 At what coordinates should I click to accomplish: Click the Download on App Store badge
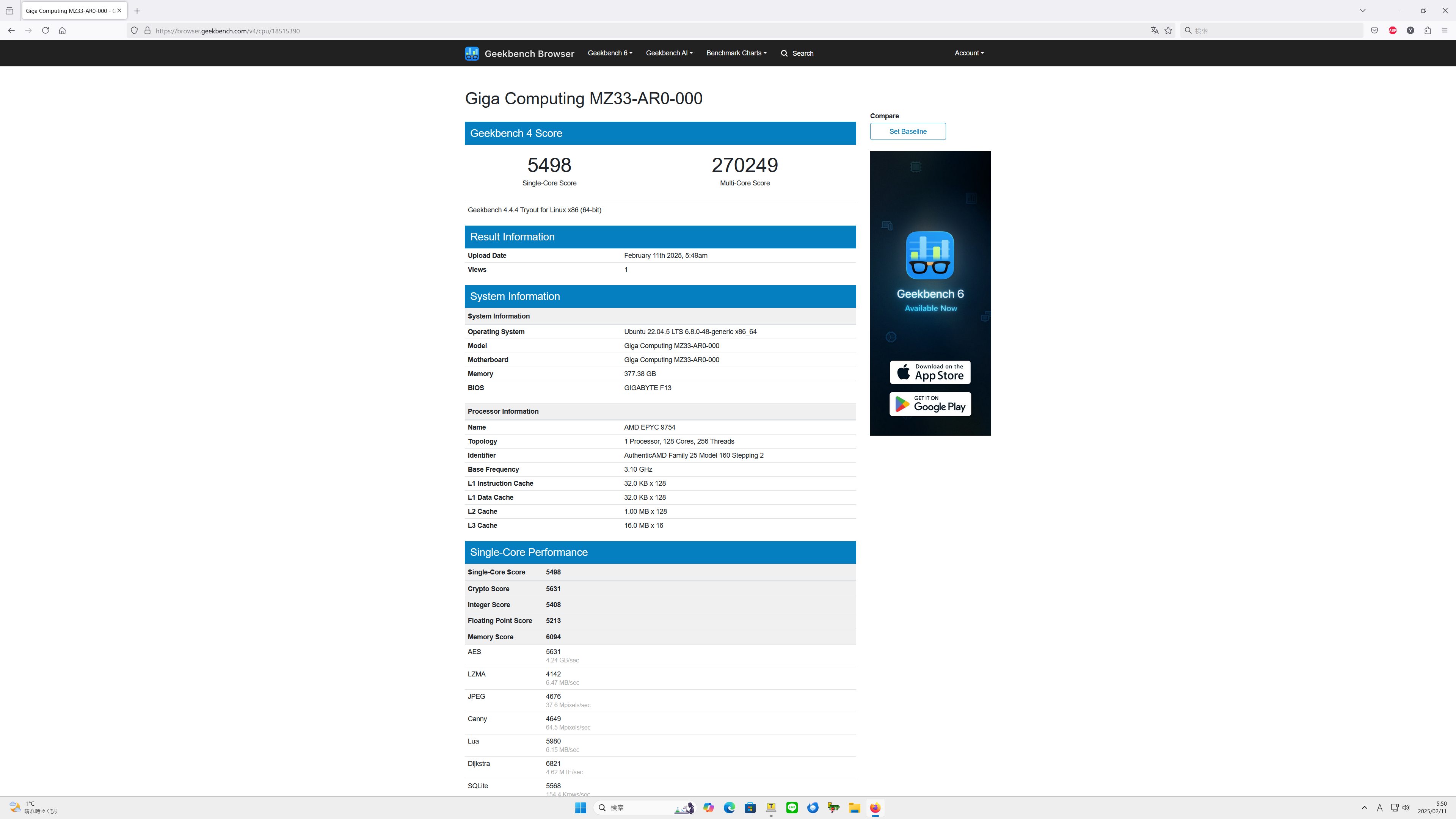click(x=930, y=372)
